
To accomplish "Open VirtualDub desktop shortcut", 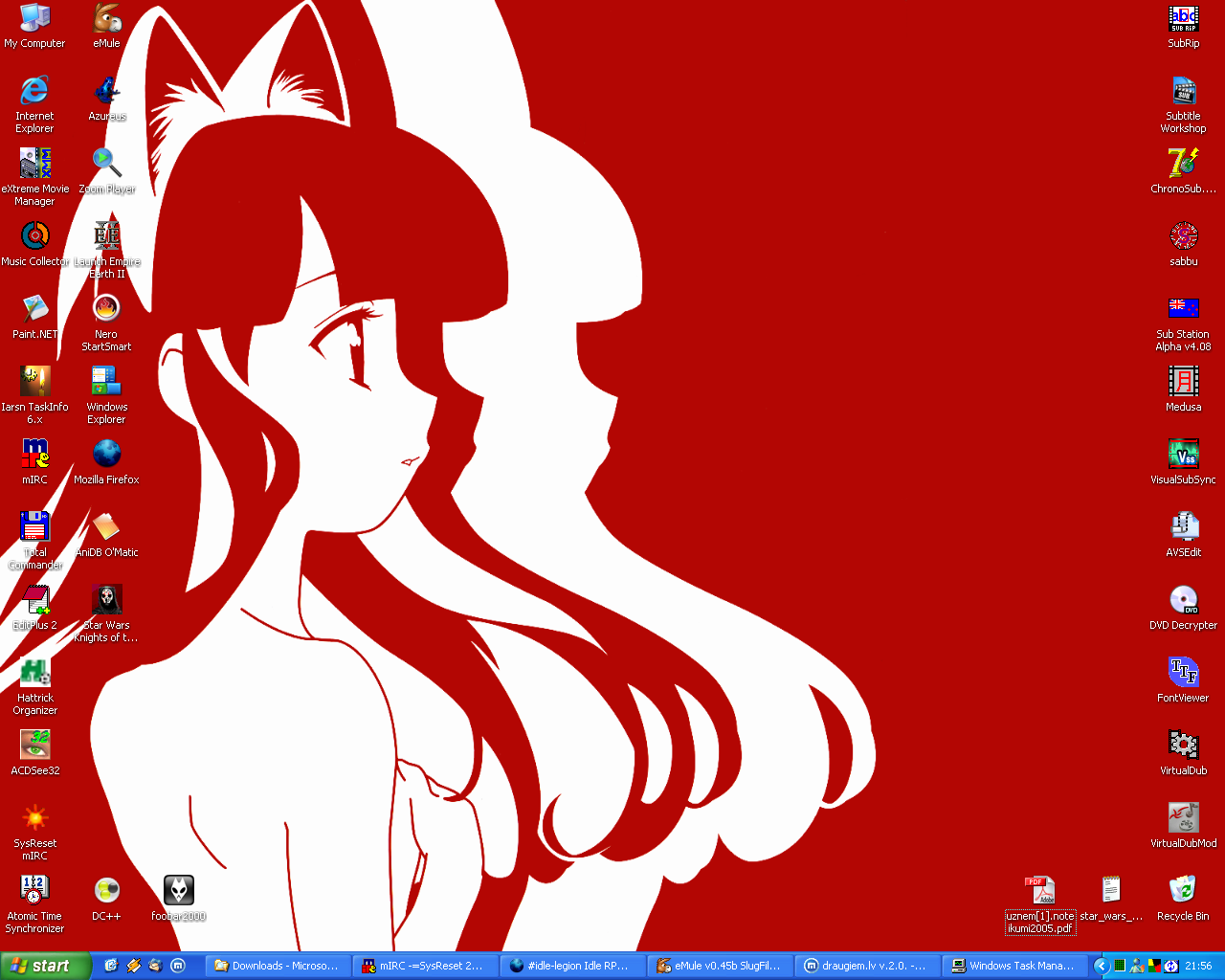I will [1183, 753].
